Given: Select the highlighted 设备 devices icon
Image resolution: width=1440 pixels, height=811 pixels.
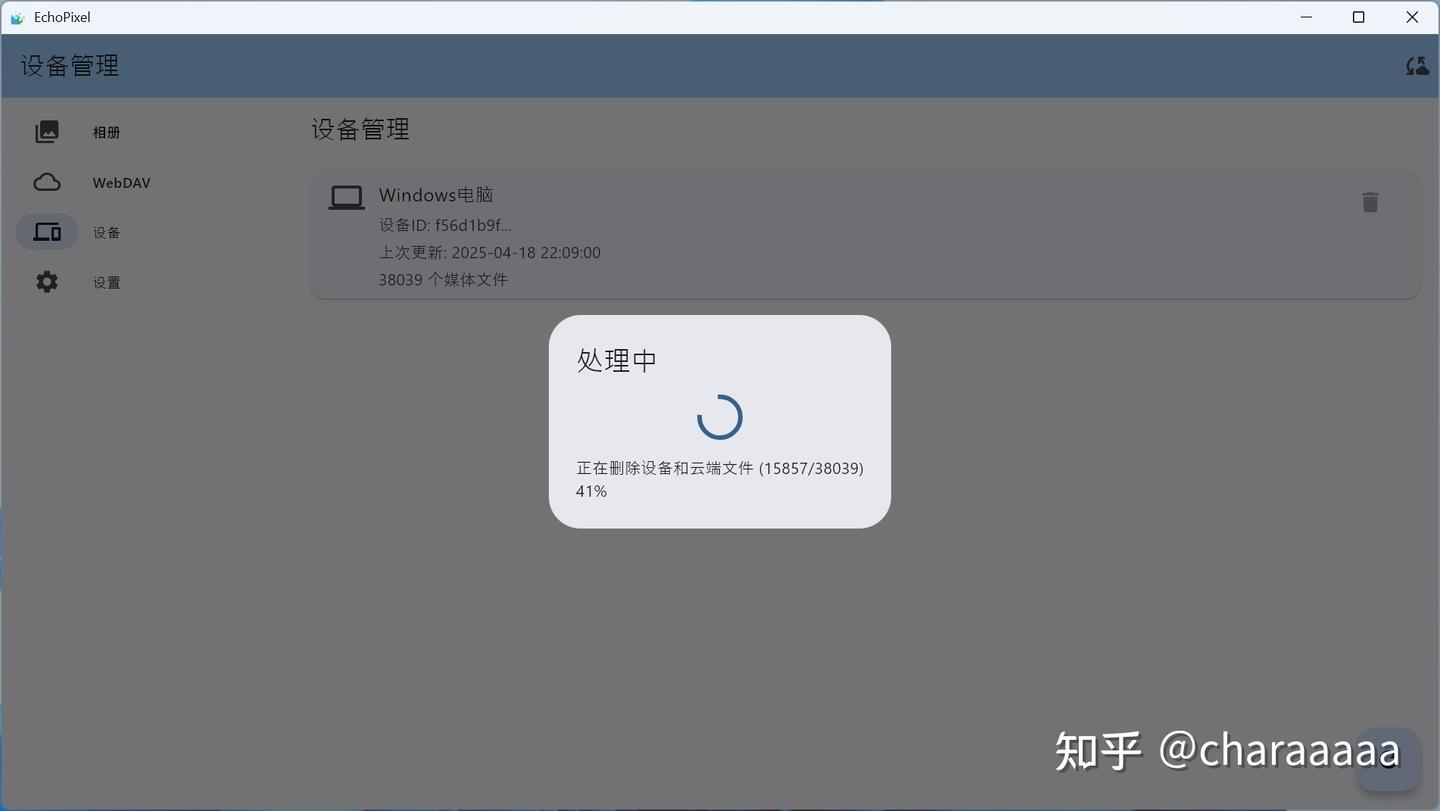Looking at the screenshot, I should [x=46, y=231].
